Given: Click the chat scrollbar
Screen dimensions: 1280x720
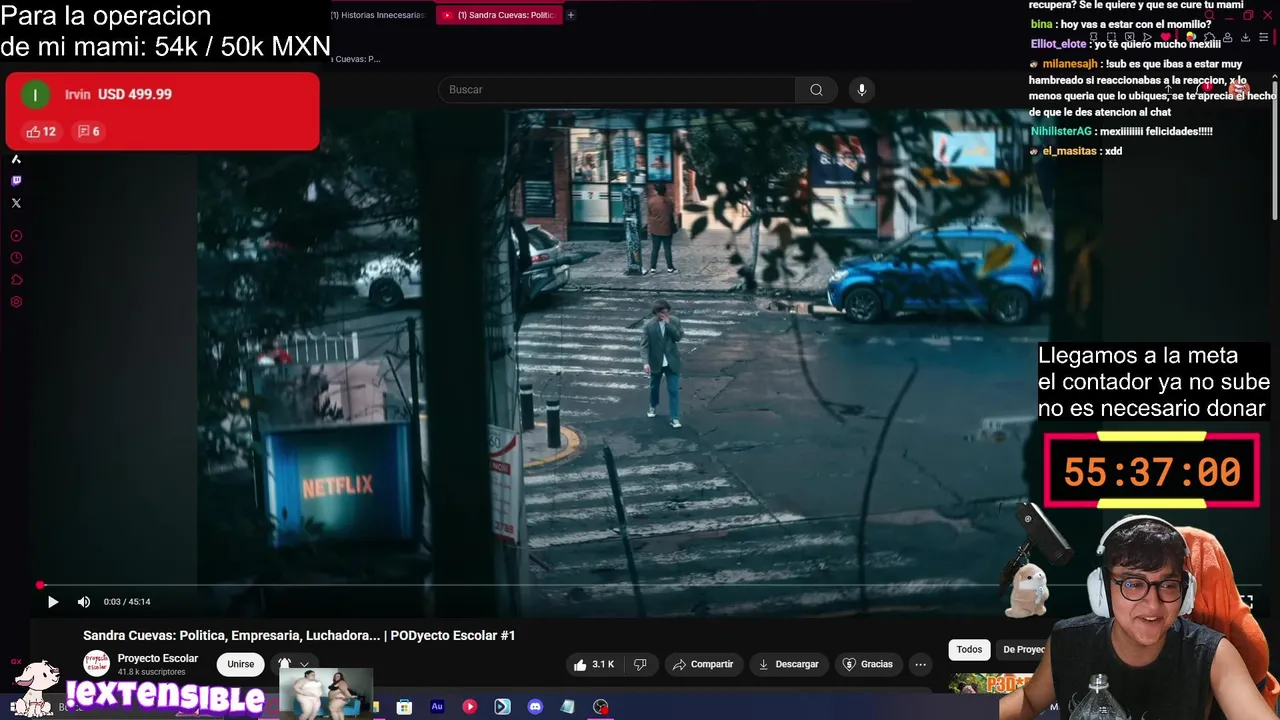Looking at the screenshot, I should pos(1275,150).
